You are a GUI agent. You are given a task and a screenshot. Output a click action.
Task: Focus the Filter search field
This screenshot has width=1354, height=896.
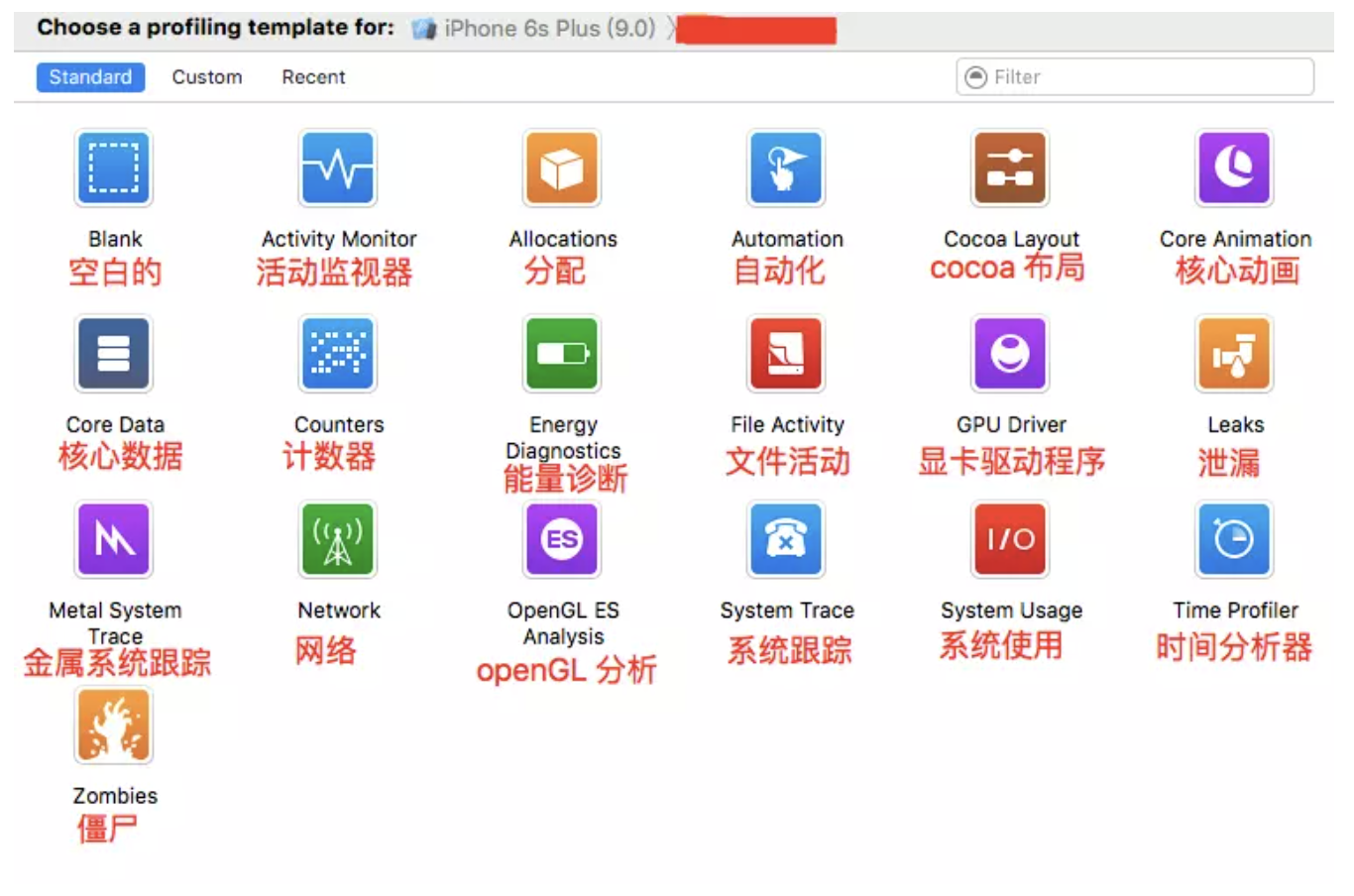1135,77
